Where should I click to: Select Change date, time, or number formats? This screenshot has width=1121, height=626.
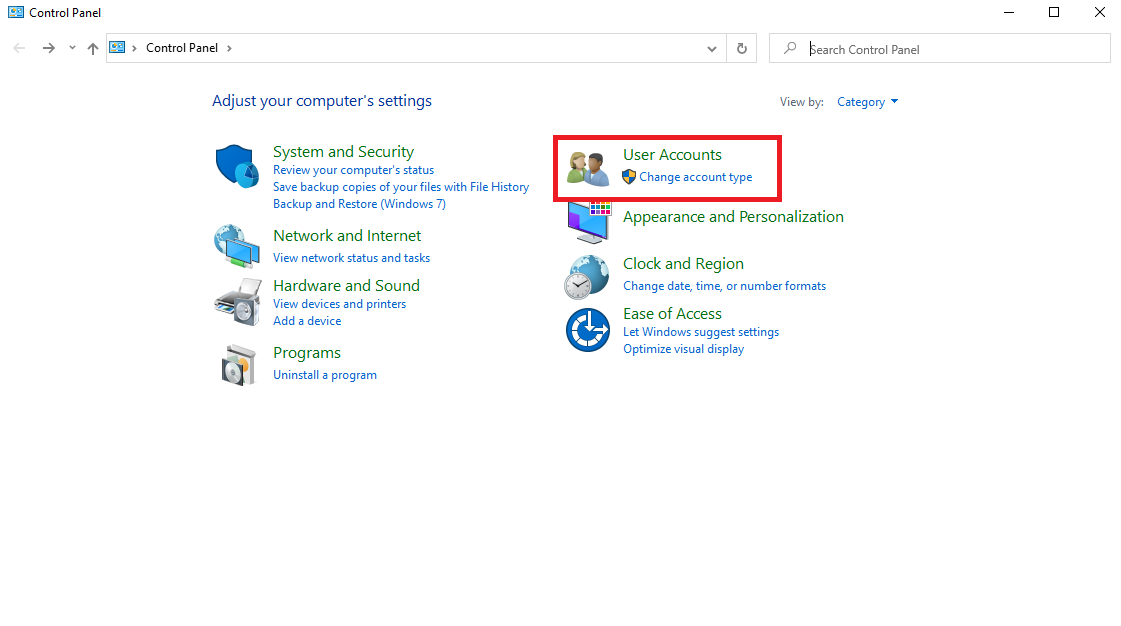[724, 286]
